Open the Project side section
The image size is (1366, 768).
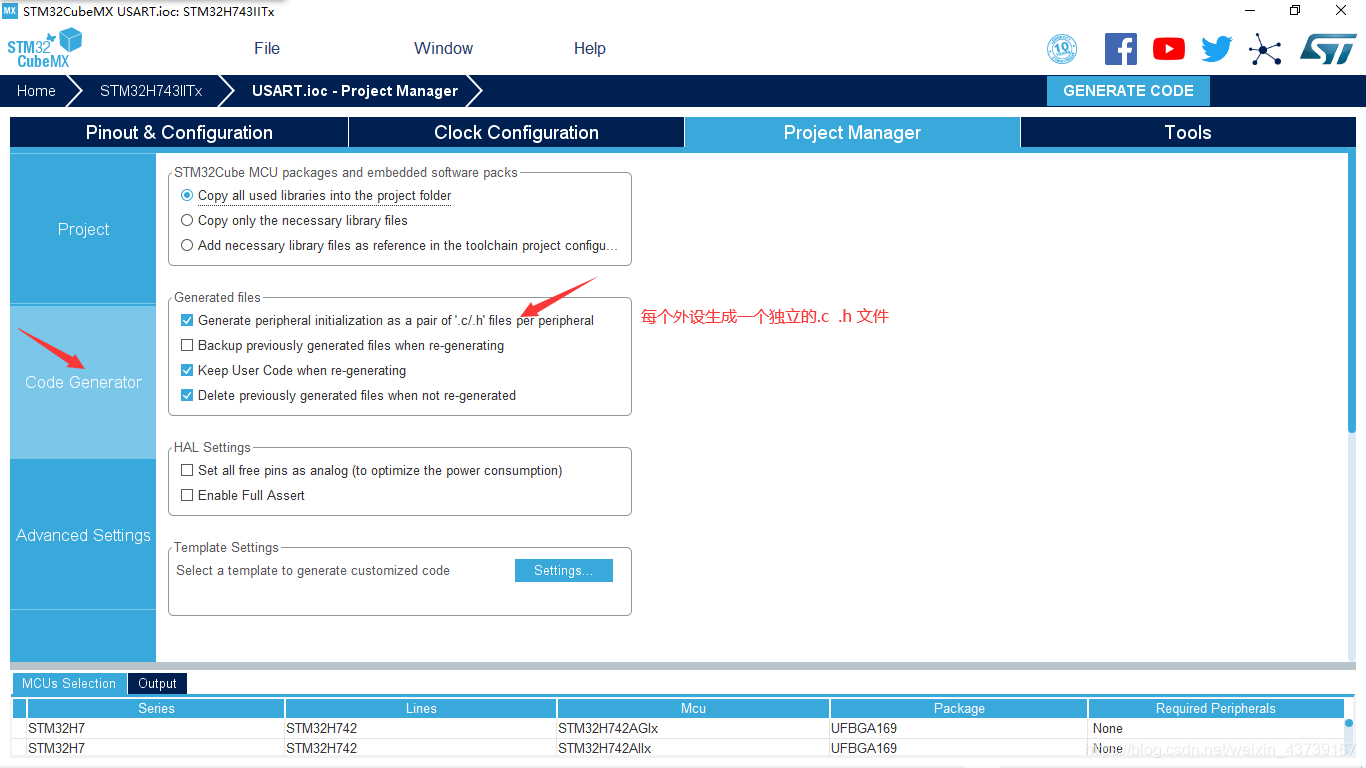tap(83, 229)
